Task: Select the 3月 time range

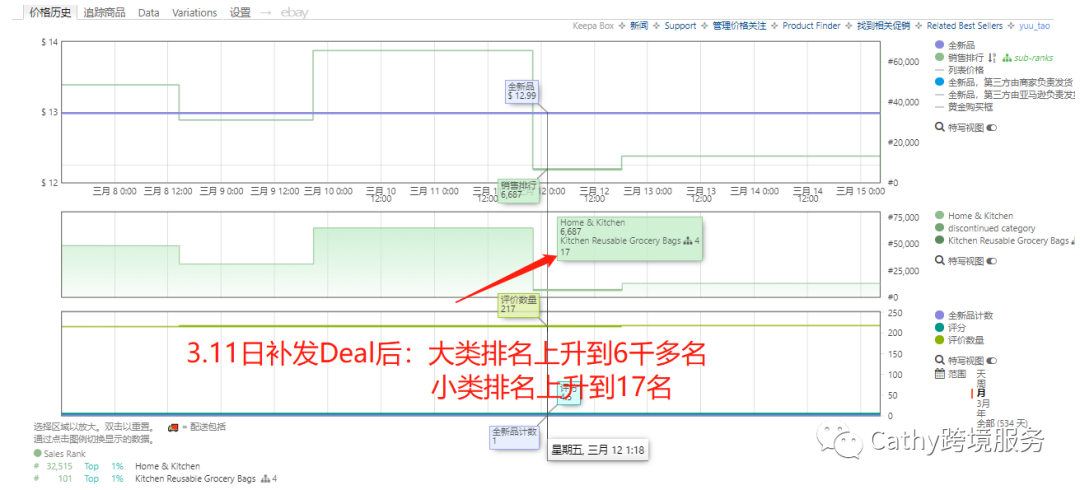Action: tap(984, 403)
